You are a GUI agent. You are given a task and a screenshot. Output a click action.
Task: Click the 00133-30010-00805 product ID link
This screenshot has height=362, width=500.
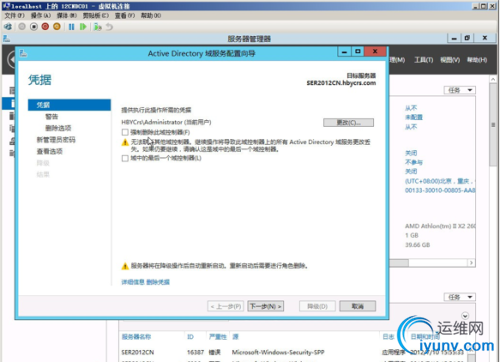(440, 190)
